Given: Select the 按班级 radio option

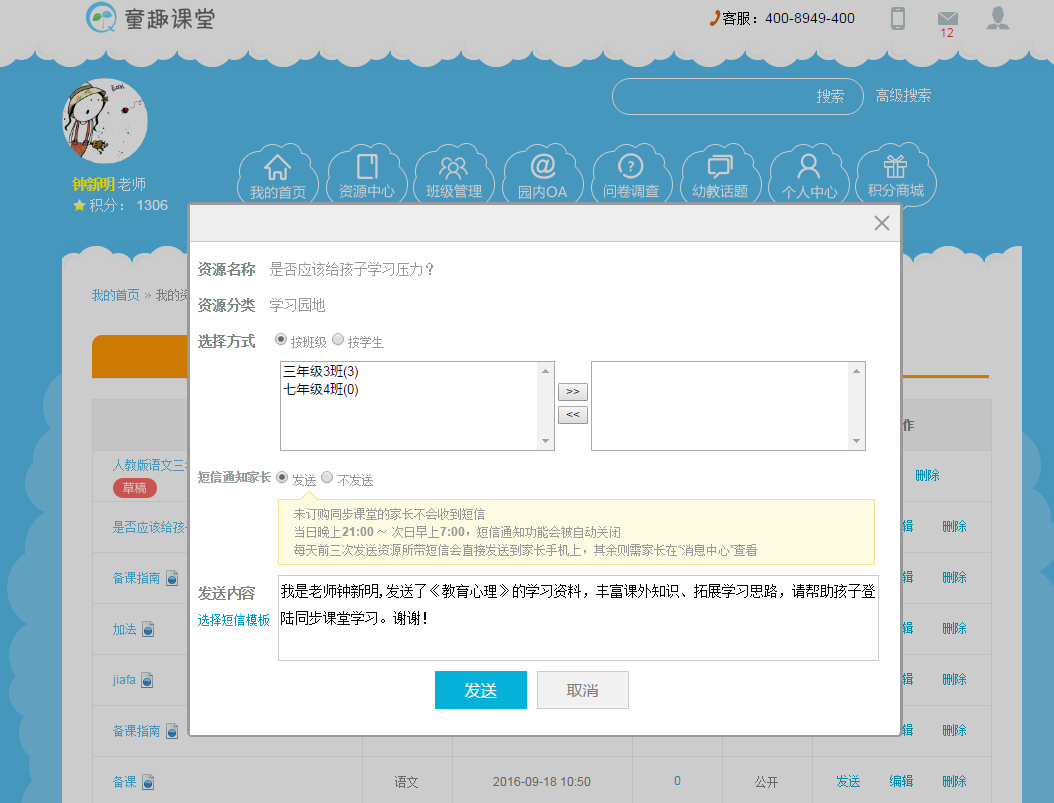Looking at the screenshot, I should (x=281, y=340).
